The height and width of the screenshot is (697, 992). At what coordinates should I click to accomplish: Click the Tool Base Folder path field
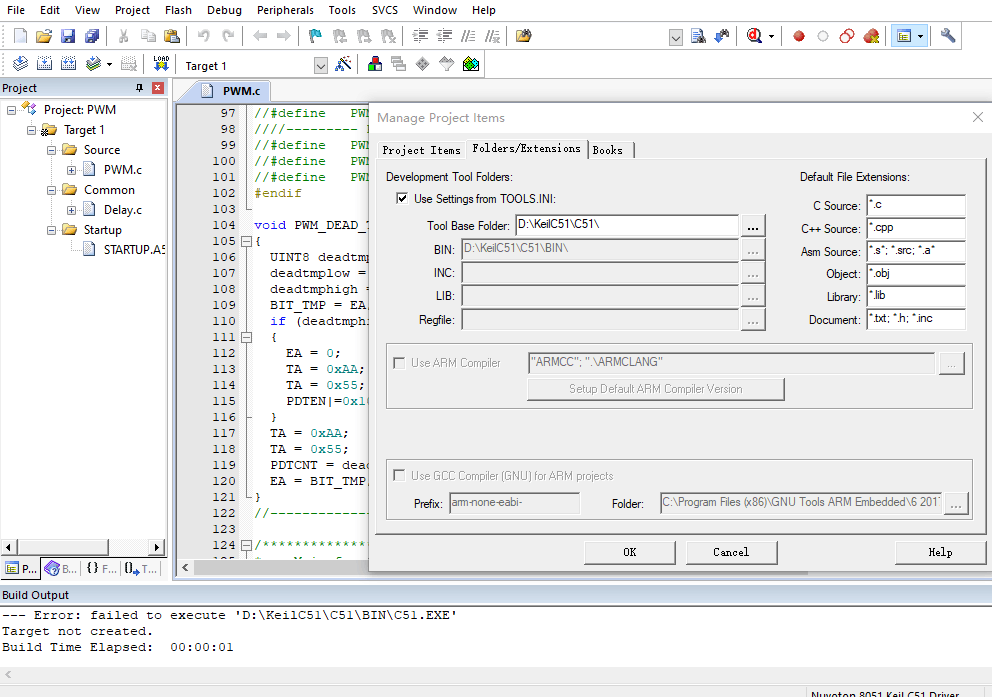tap(627, 225)
